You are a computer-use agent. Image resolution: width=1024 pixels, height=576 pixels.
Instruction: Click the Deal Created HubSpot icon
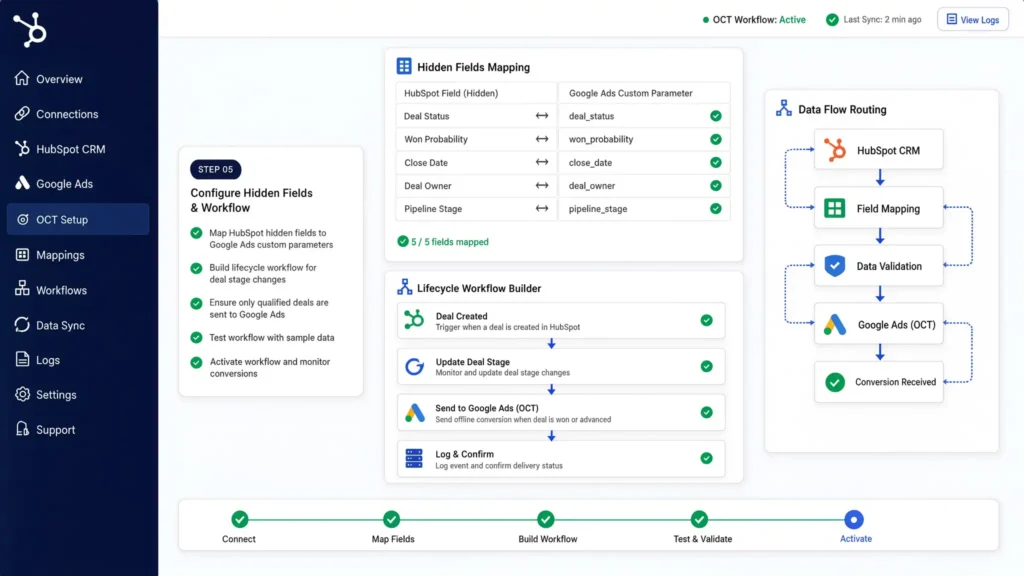tap(414, 320)
